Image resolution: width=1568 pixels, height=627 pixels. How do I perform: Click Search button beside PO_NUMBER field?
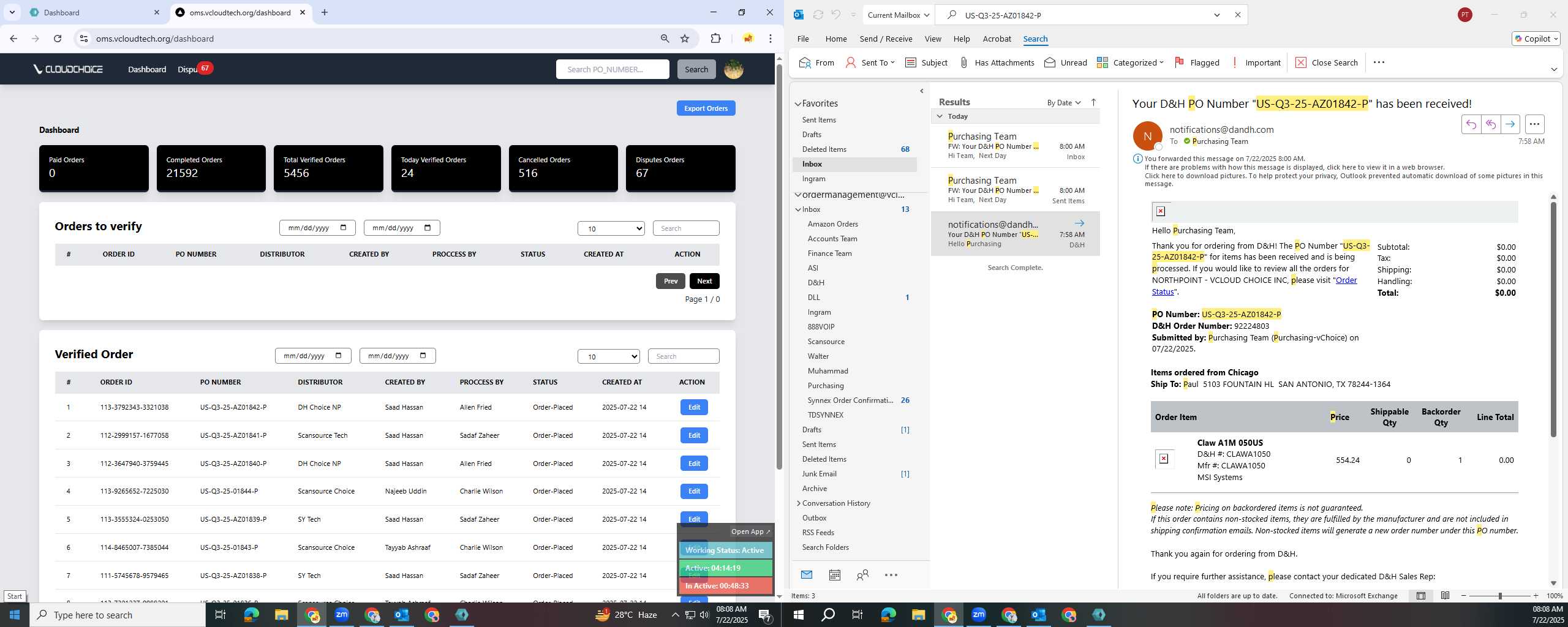pos(696,69)
